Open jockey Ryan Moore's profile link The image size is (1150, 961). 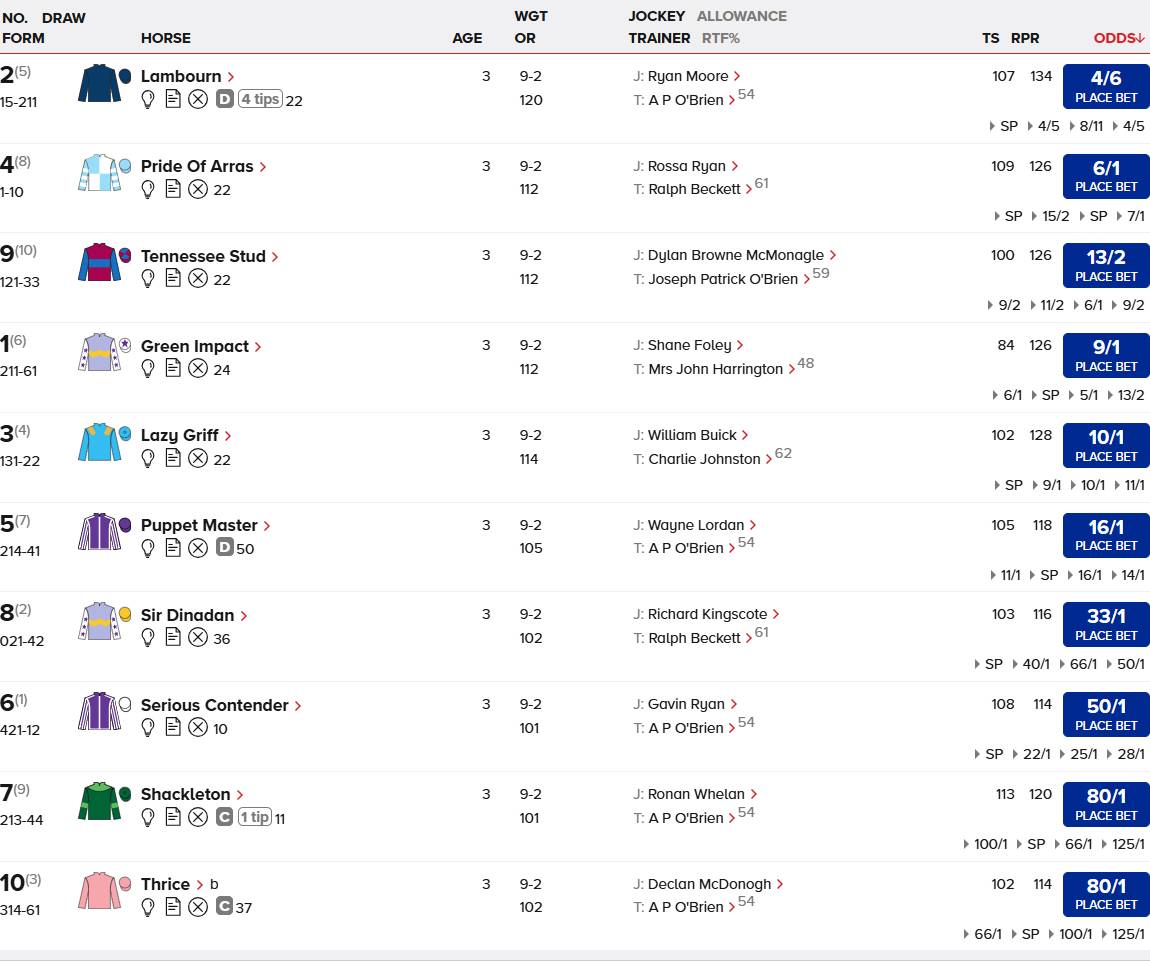(x=687, y=76)
